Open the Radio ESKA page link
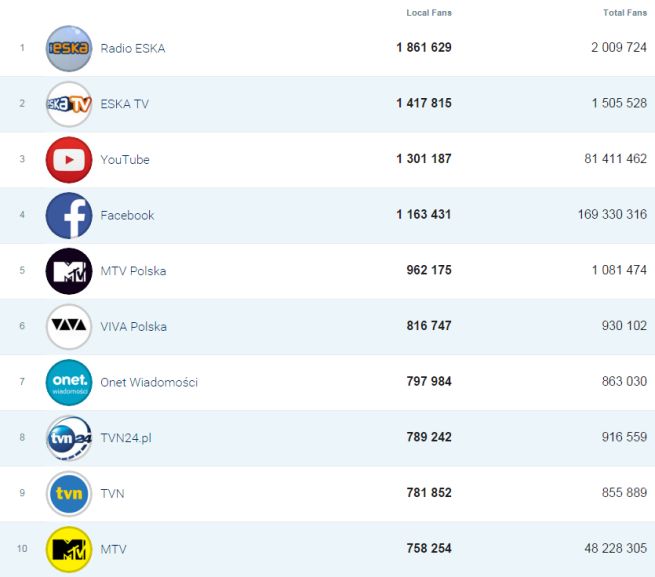The image size is (655, 577). [x=133, y=48]
